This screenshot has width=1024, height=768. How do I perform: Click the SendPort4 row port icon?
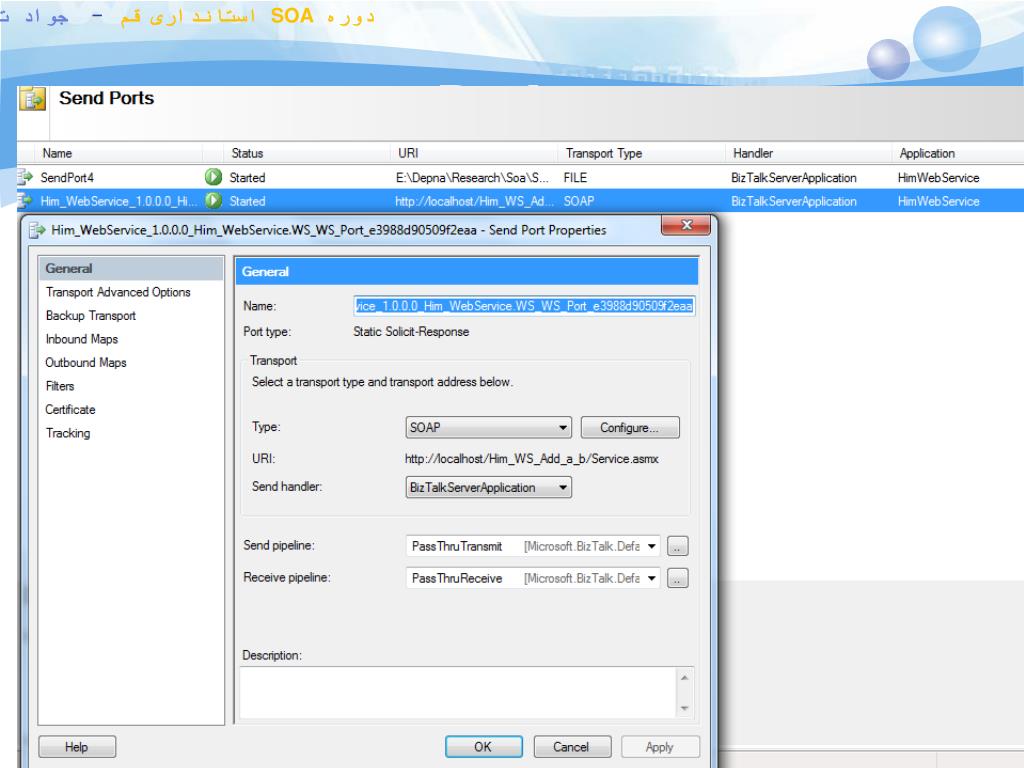click(25, 177)
